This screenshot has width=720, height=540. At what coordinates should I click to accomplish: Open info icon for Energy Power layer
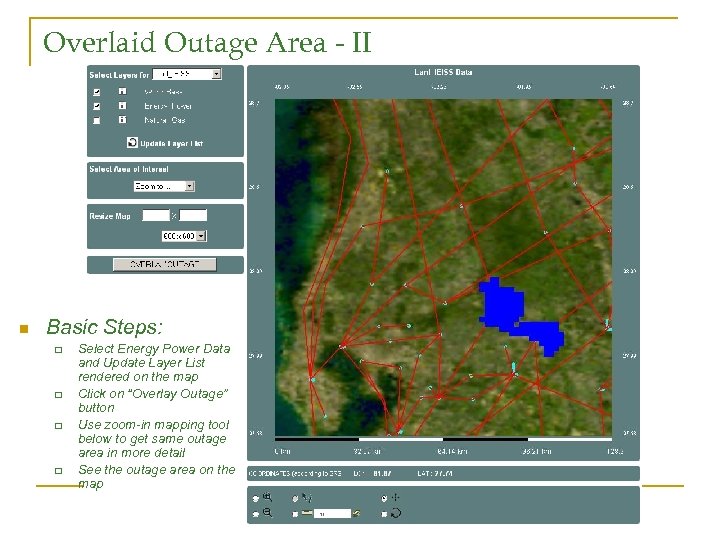[x=122, y=106]
